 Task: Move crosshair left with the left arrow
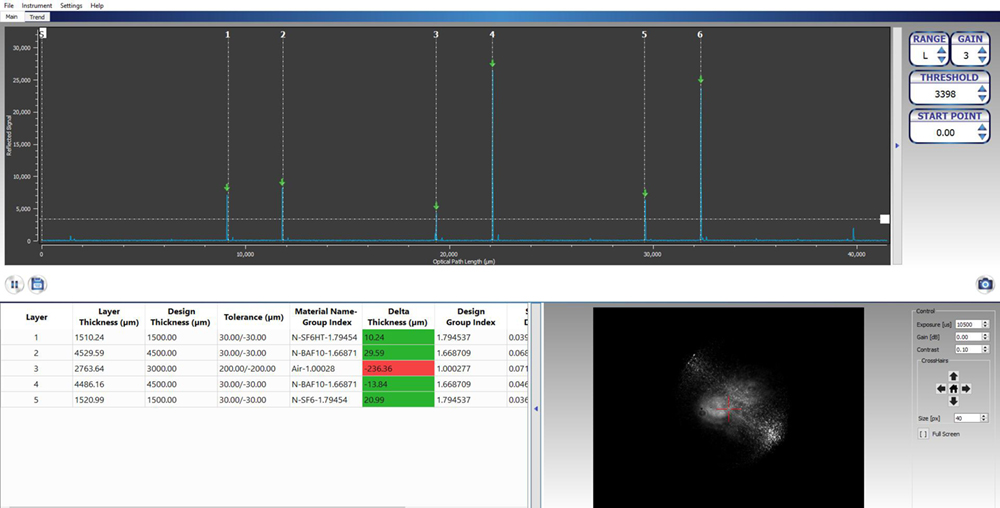point(941,389)
